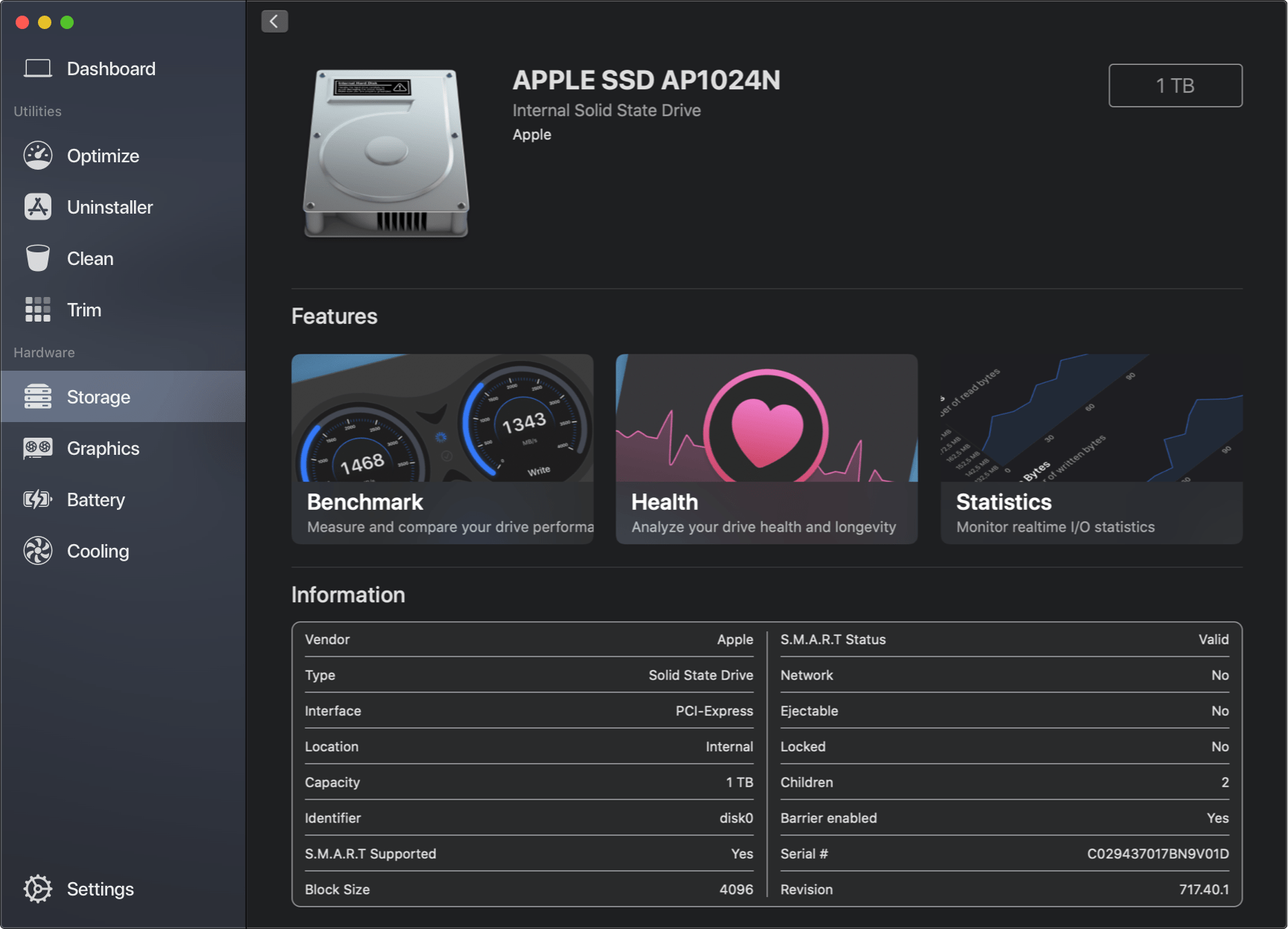Click the Clean bucket icon
The height and width of the screenshot is (929, 1288).
click(x=38, y=258)
